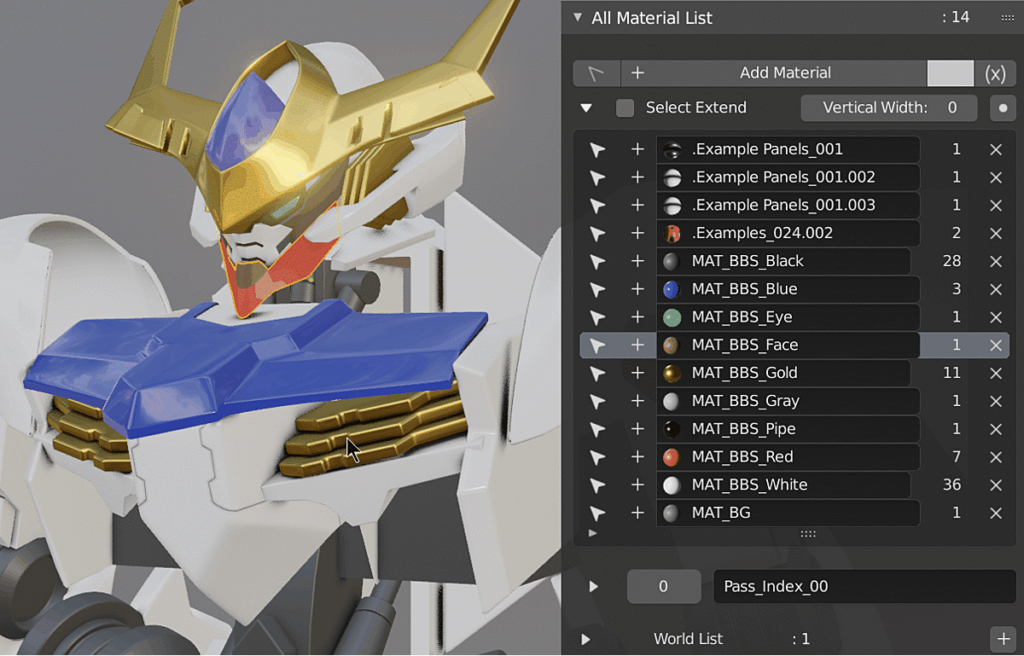Enable the Select Extend checkbox

tap(625, 108)
